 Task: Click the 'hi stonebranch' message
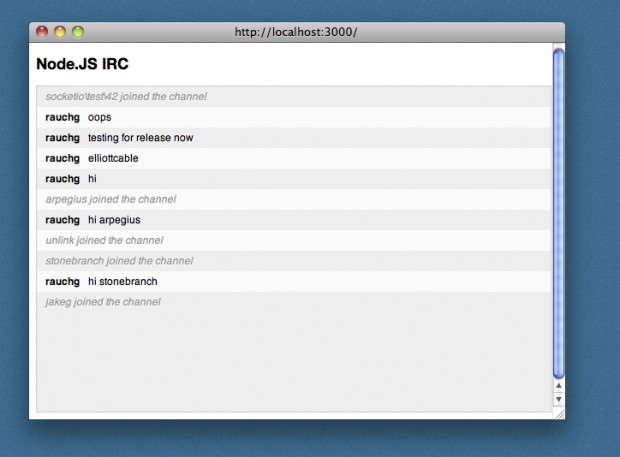pos(123,281)
